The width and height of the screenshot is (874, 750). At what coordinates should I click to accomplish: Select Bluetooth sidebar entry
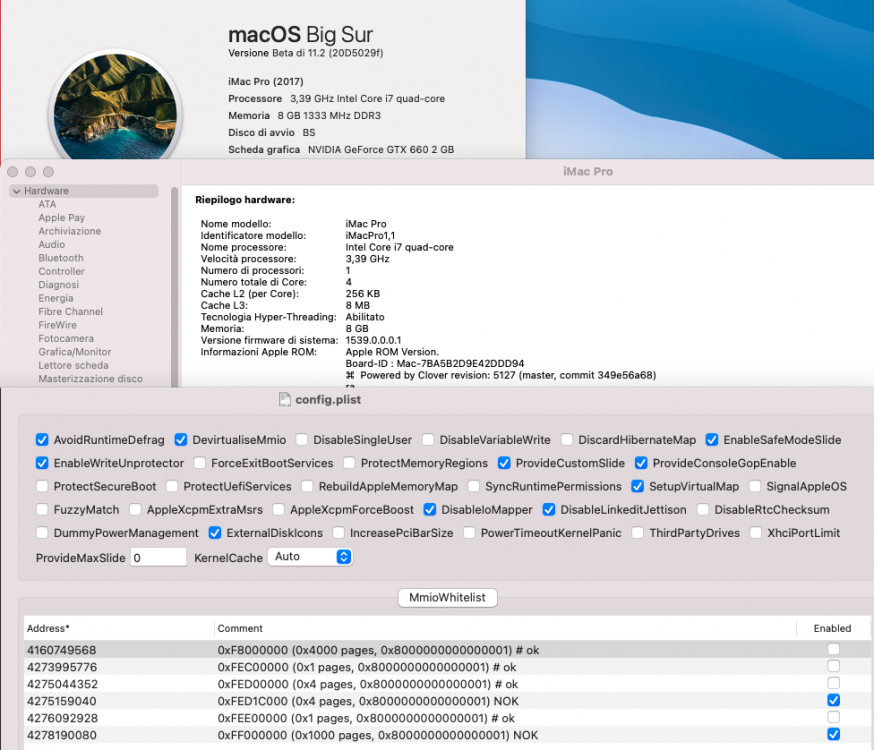pyautogui.click(x=61, y=258)
